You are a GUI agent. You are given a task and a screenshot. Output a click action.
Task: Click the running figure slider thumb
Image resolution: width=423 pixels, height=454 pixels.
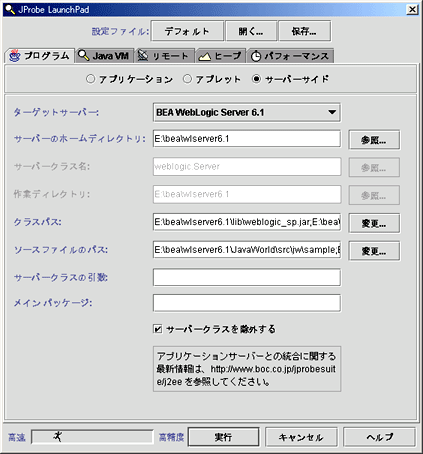click(58, 436)
